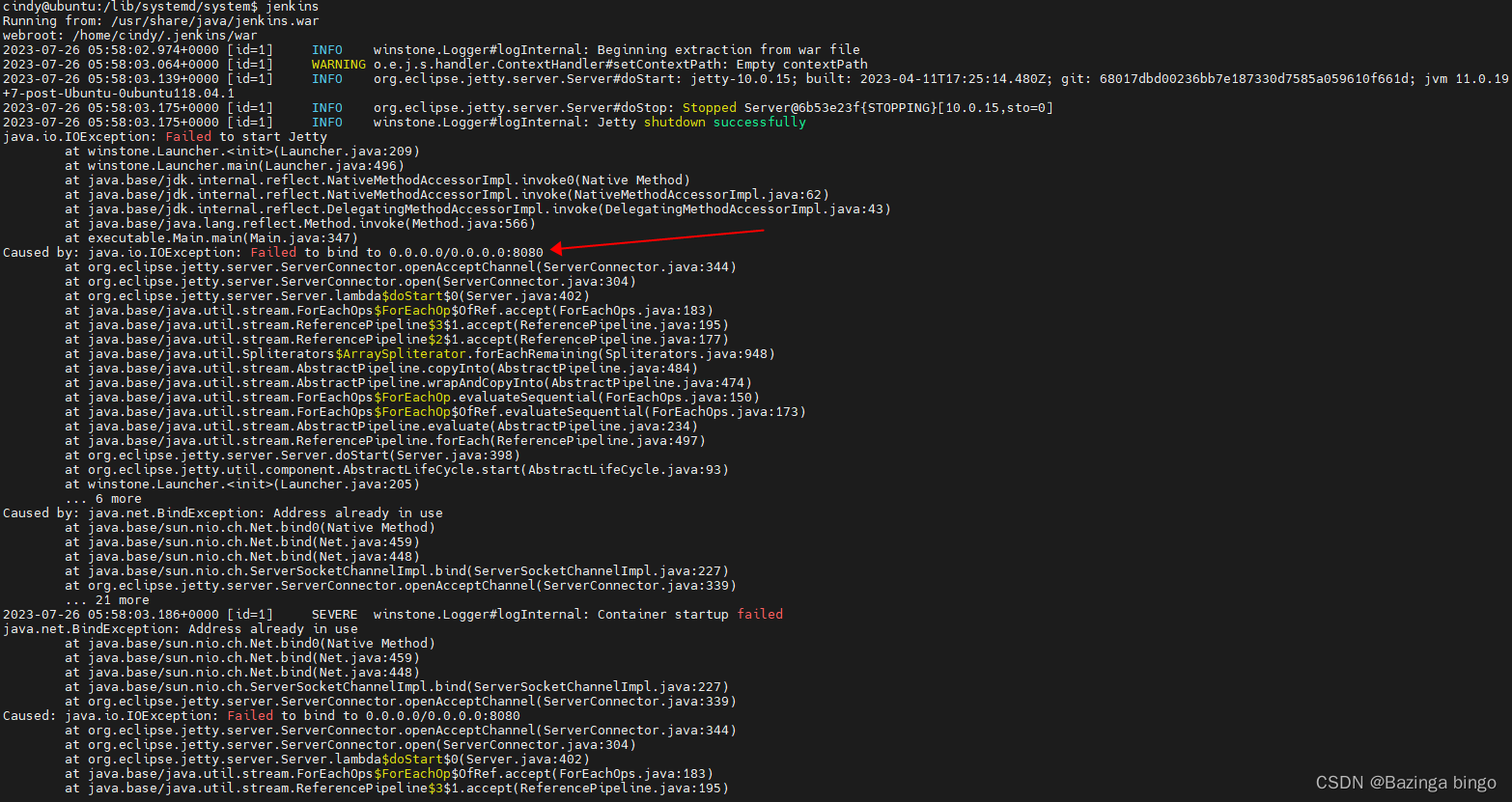This screenshot has width=1512, height=802.
Task: Select the 'Server.doStart(Server.java:398)' frame
Action: click(293, 456)
